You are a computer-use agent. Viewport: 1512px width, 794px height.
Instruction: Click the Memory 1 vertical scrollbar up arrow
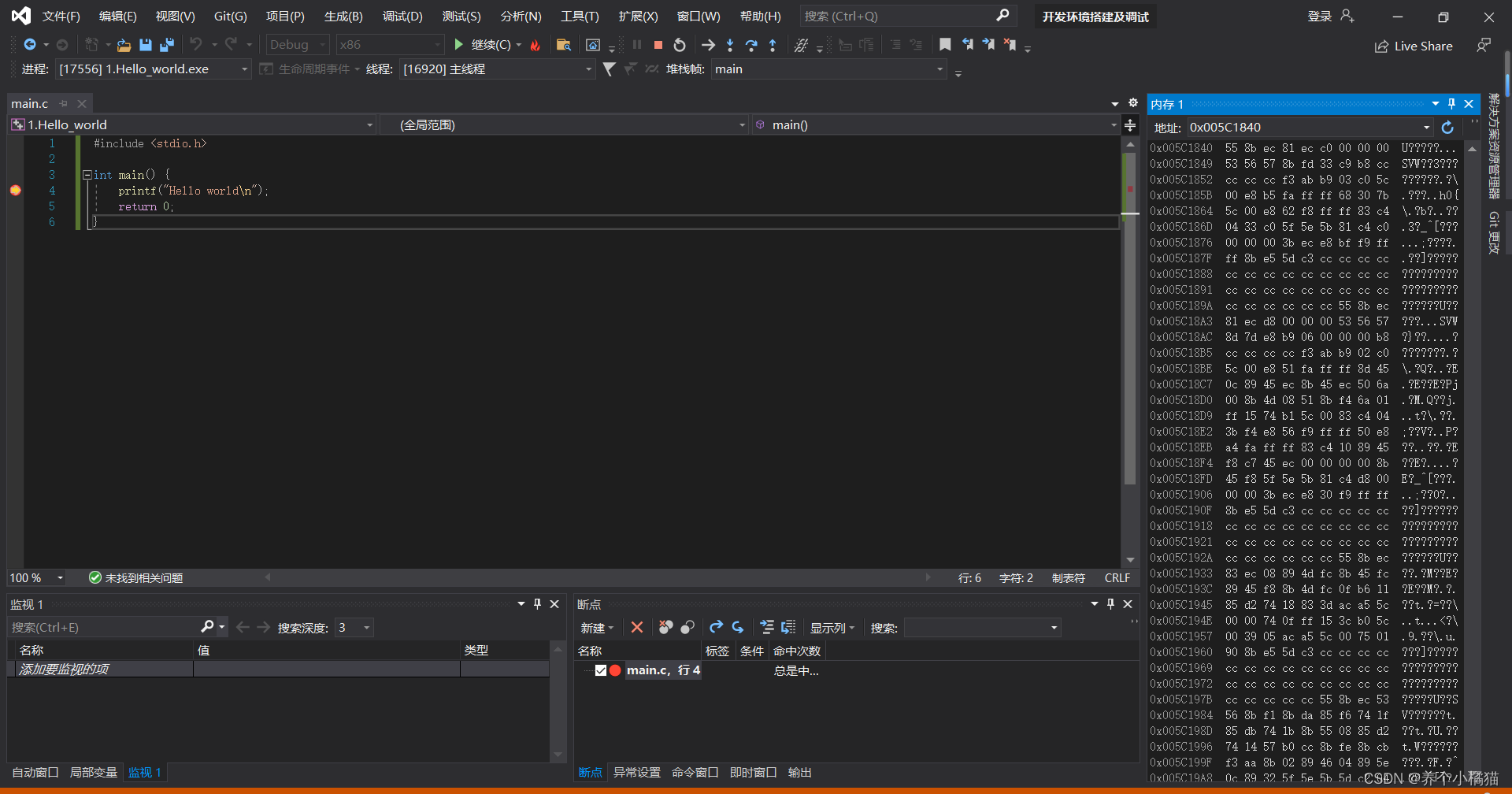click(1472, 148)
